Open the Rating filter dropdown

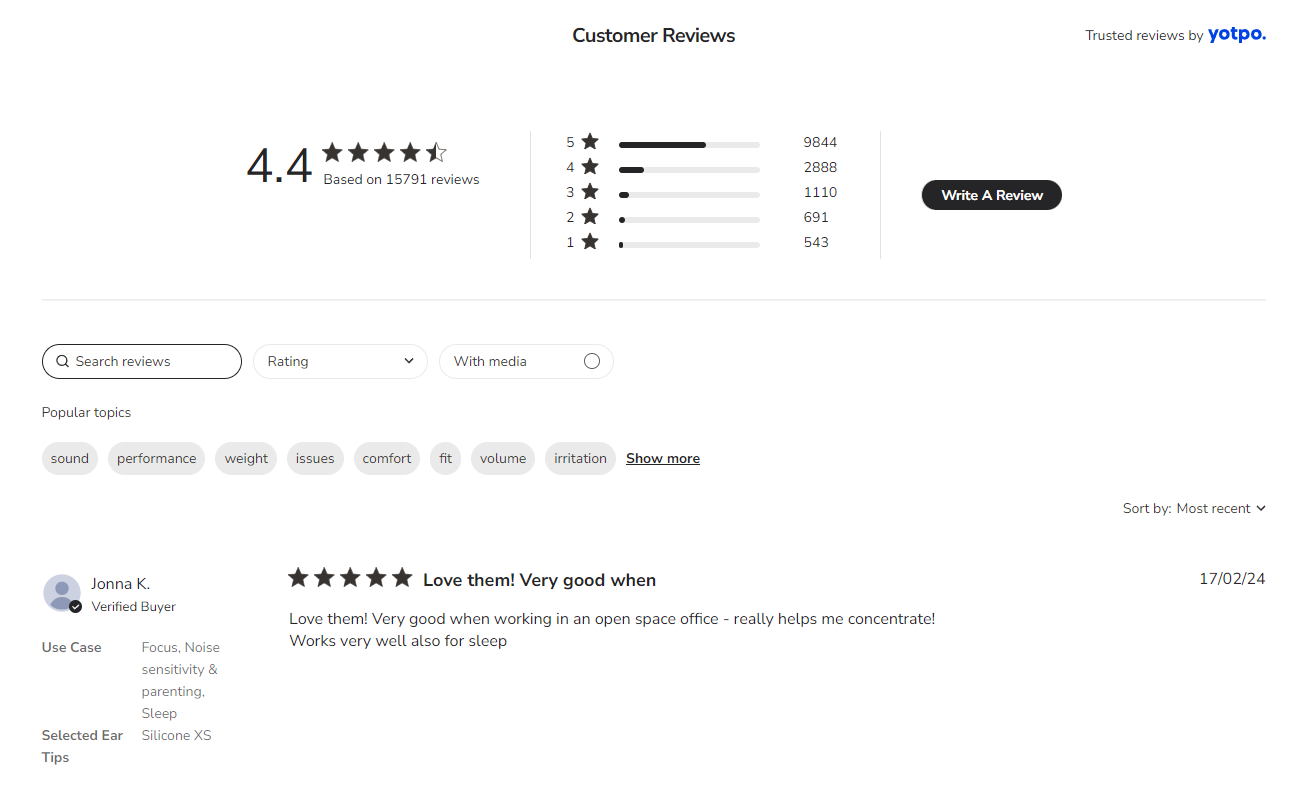point(340,362)
